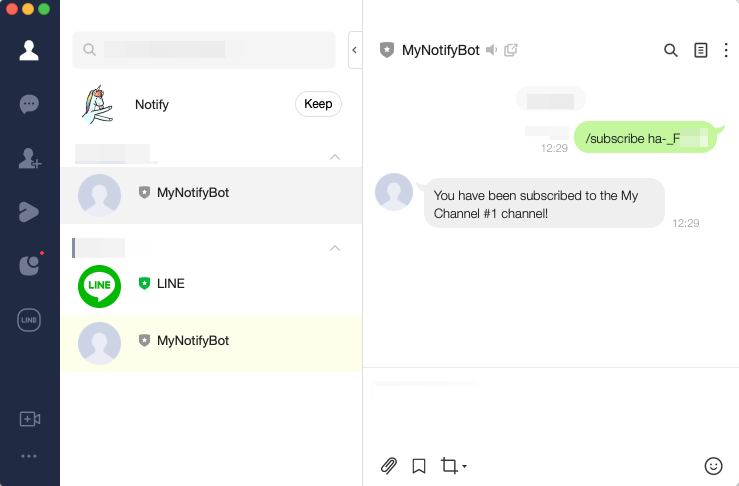This screenshot has height=486, width=739.
Task: Open the Friends tab in the sidebar
Action: (29, 50)
